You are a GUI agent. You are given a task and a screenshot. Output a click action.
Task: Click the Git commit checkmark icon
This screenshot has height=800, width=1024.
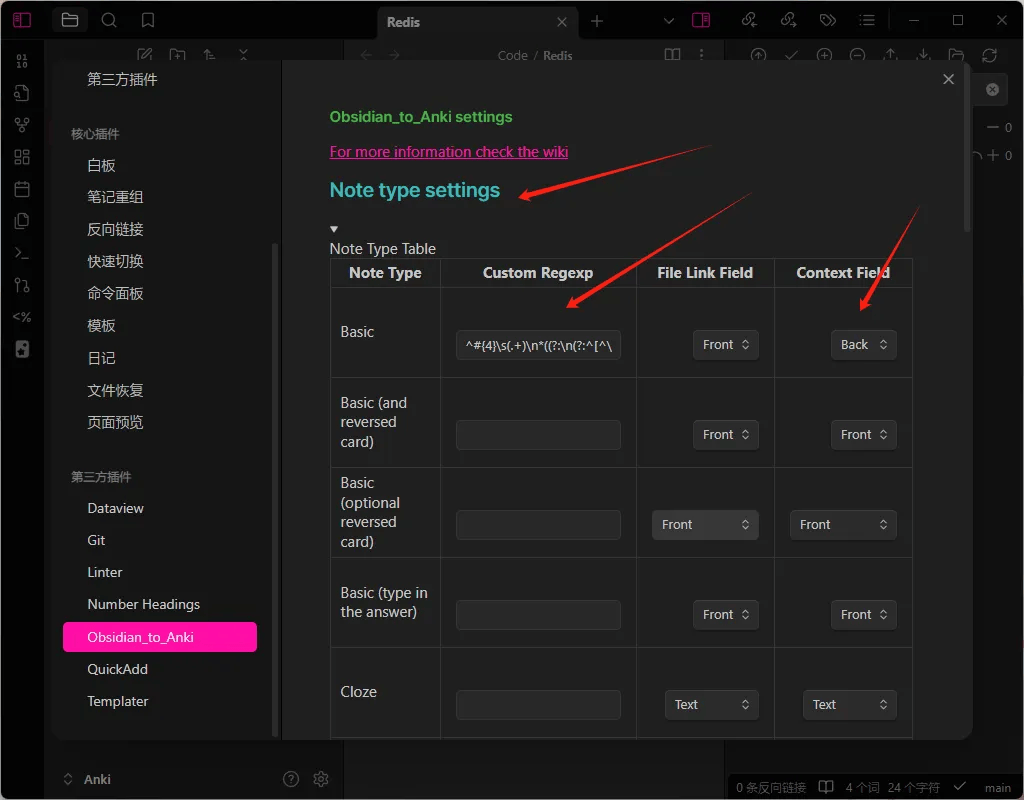point(792,56)
